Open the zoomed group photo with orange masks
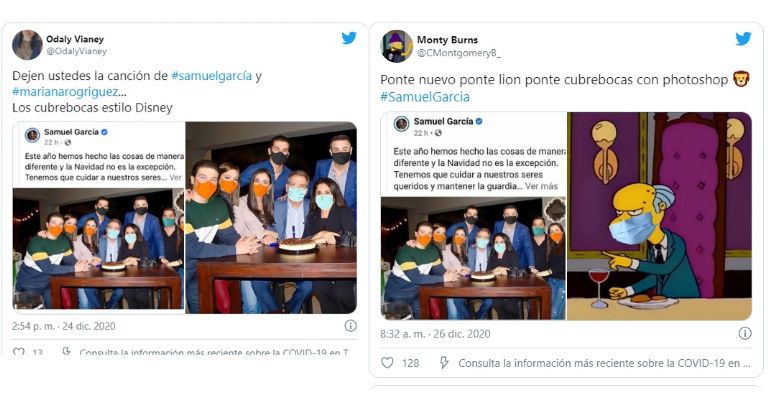The image size is (768, 400). (271, 217)
